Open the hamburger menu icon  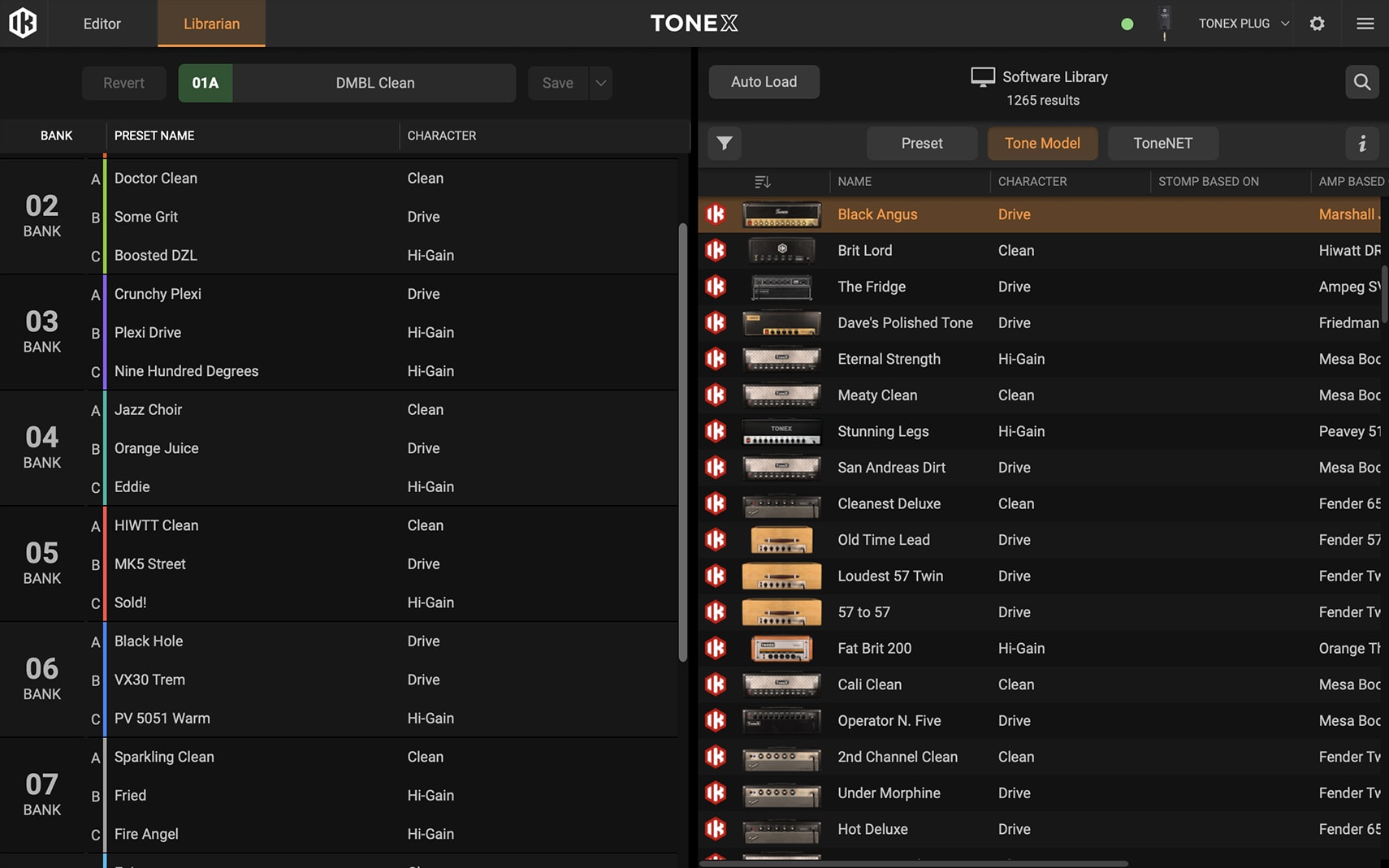pyautogui.click(x=1365, y=24)
